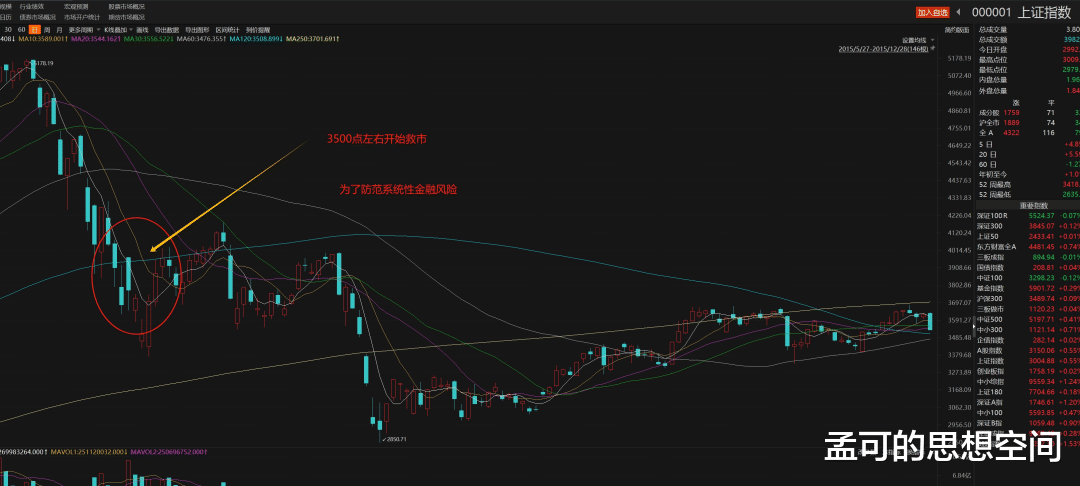Select the 上证180 index row

tap(1028, 392)
